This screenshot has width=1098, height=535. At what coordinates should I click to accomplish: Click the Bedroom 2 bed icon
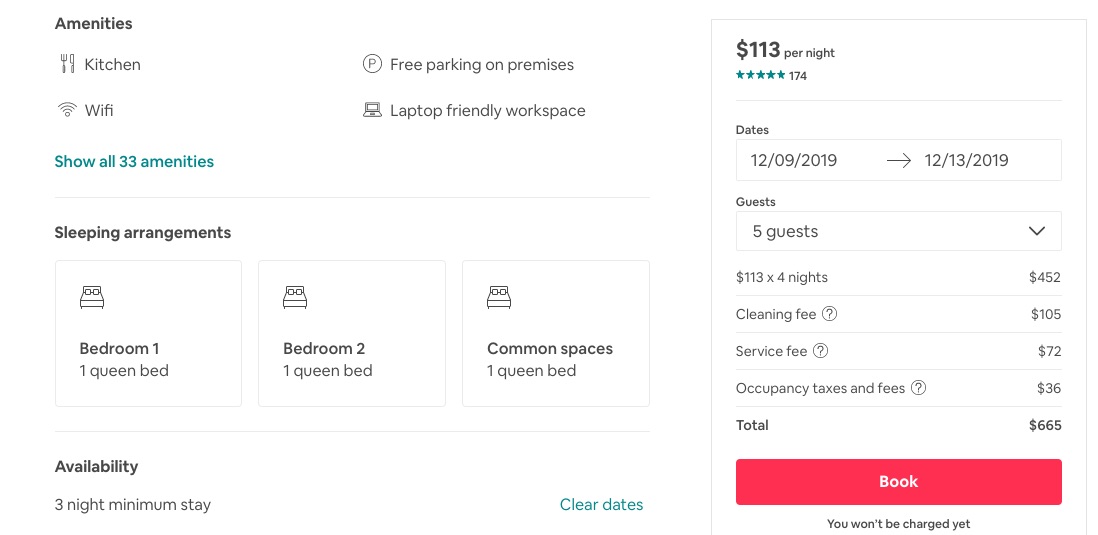pyautogui.click(x=295, y=297)
